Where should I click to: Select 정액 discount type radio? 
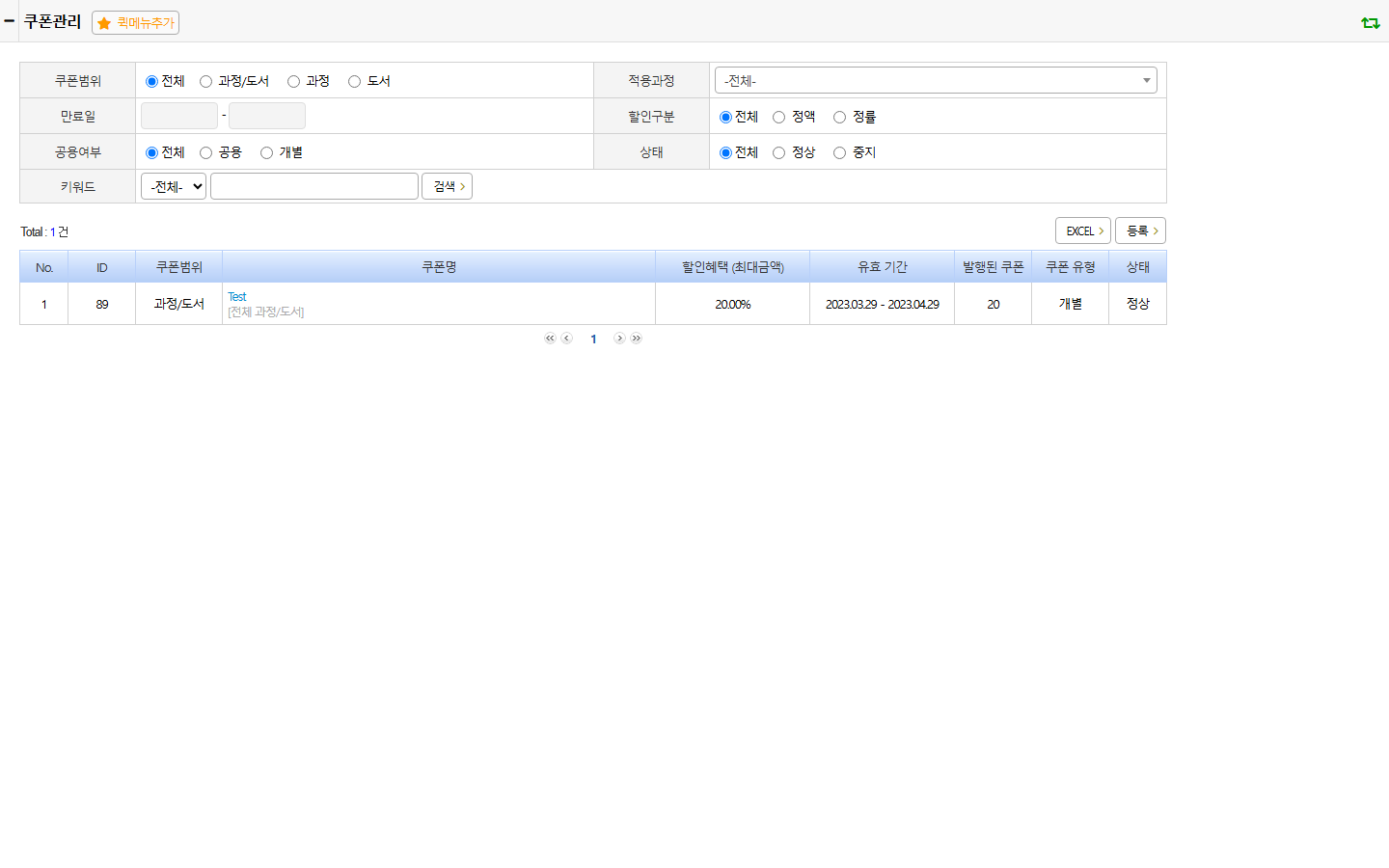coord(778,117)
